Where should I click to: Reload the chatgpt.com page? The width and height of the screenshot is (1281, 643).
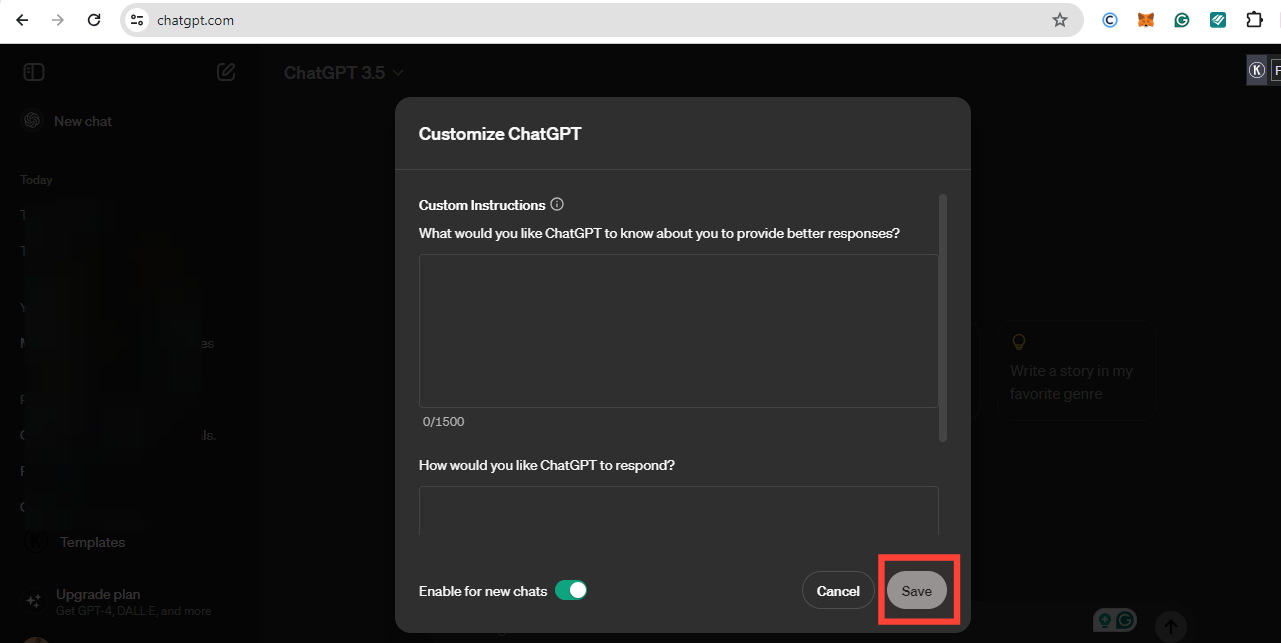click(94, 20)
